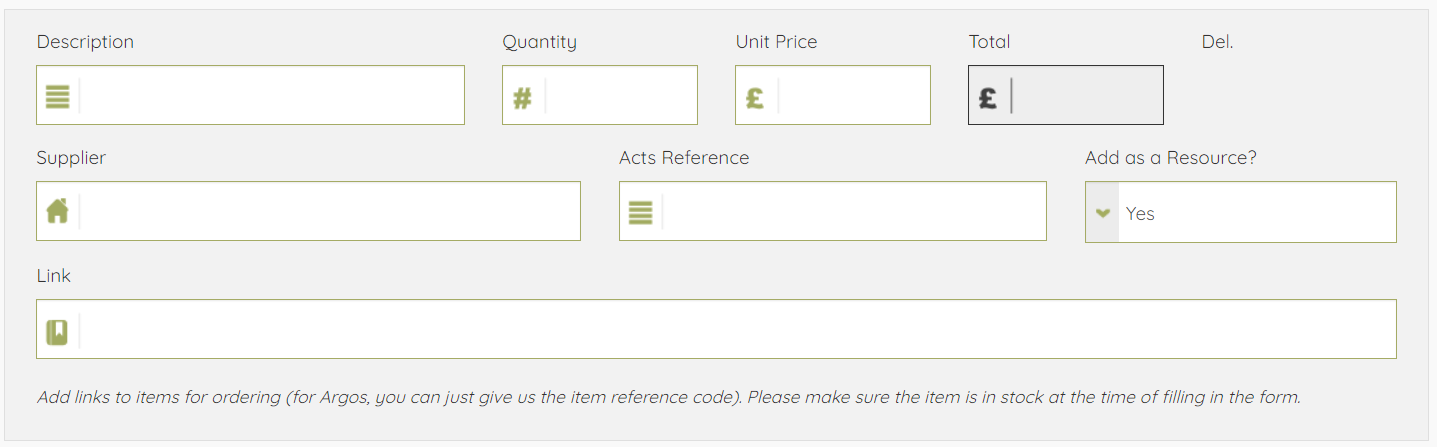Screen dimensions: 1437x447
Task: Focus the Description text input
Action: point(270,96)
